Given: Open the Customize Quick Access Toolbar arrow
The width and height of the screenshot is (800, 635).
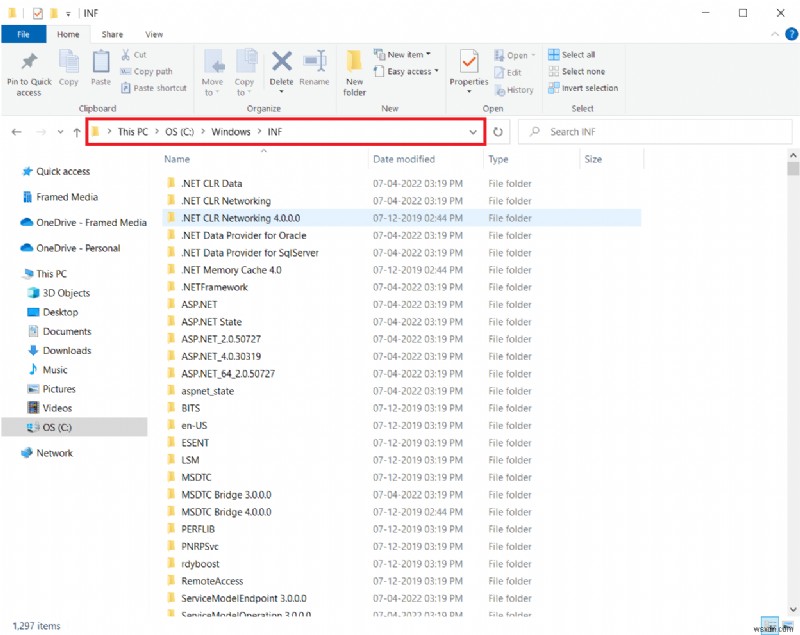Looking at the screenshot, I should [x=68, y=14].
